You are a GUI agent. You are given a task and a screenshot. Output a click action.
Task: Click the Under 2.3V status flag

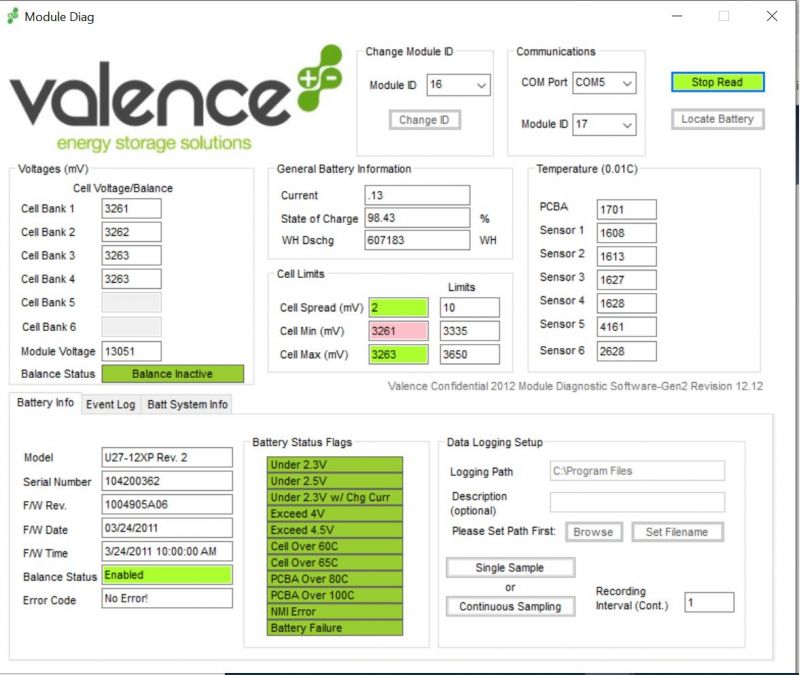click(335, 465)
